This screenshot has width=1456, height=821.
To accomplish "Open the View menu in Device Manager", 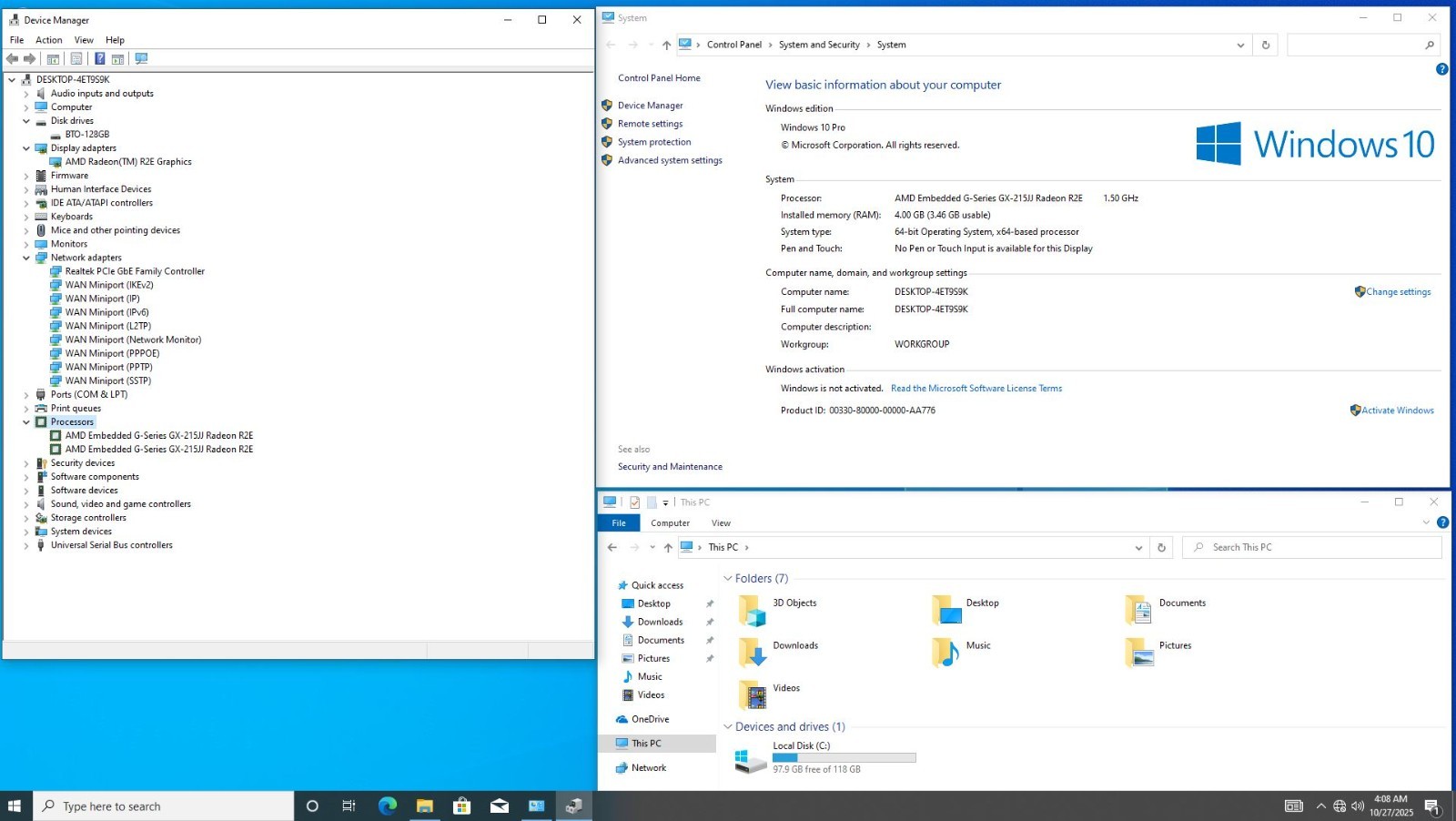I will coord(84,40).
